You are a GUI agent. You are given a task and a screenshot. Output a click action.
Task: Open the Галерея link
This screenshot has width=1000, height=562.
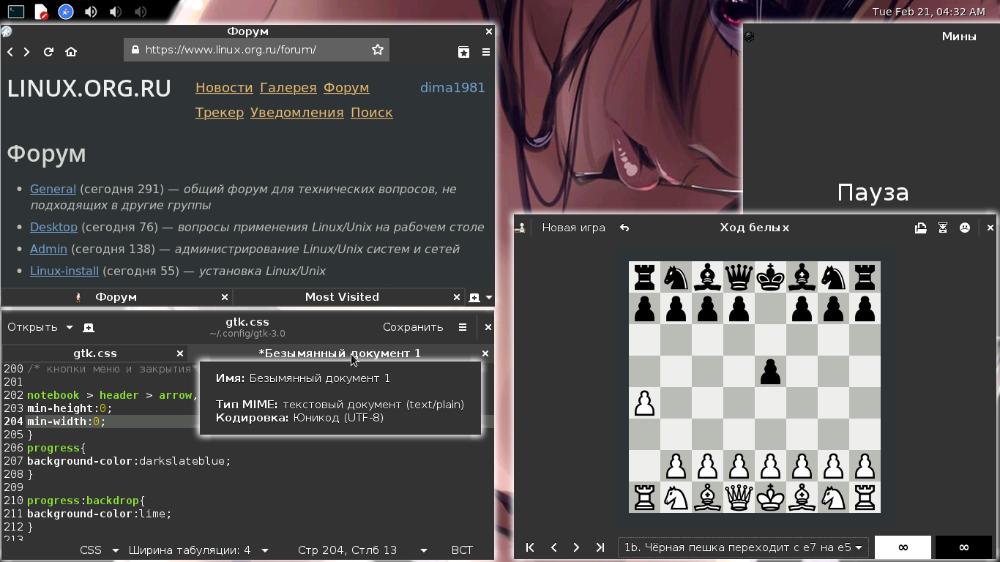pyautogui.click(x=288, y=87)
